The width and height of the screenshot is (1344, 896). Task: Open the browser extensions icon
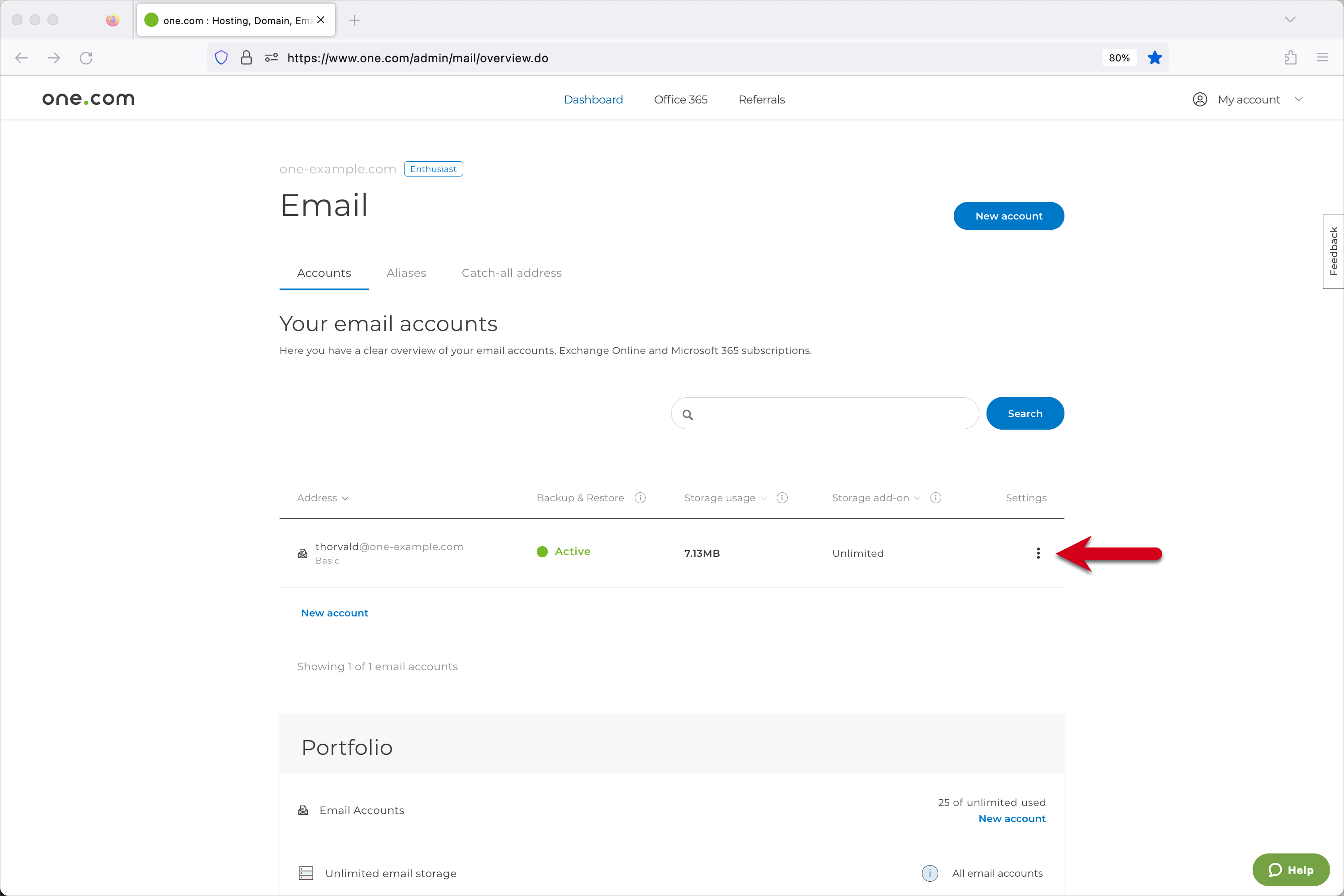pyautogui.click(x=1290, y=58)
